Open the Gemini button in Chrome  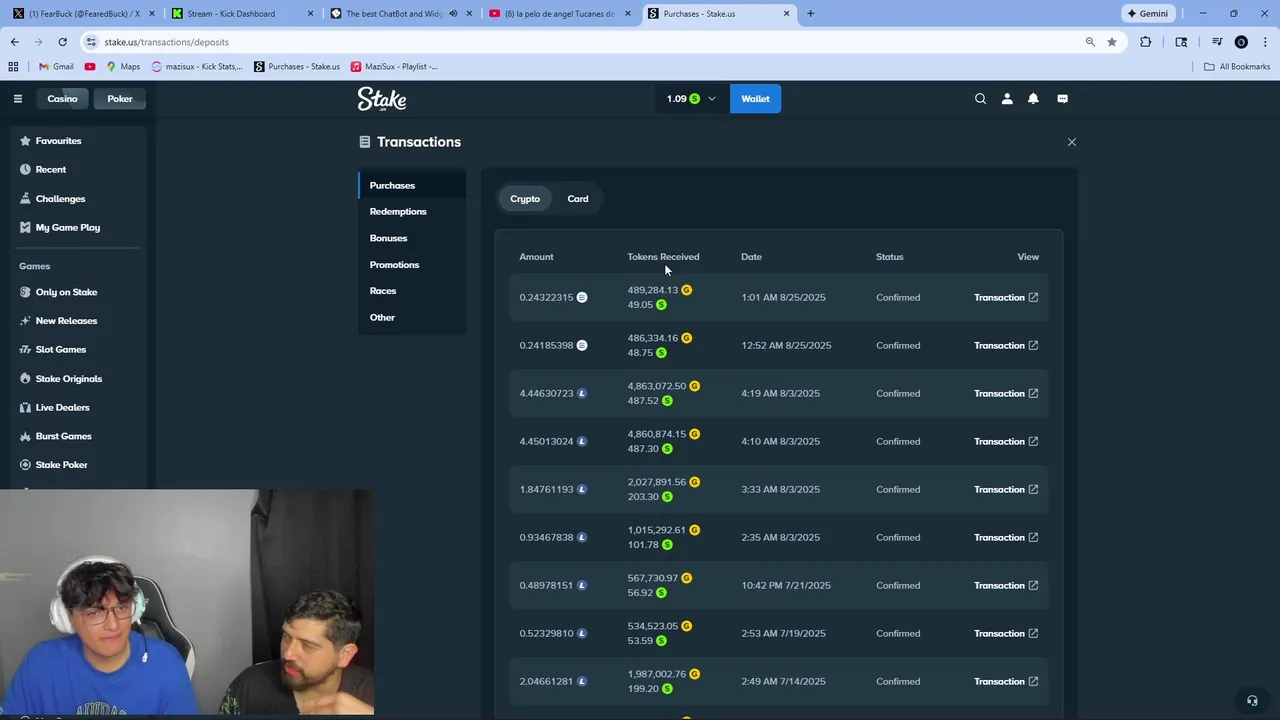tap(1147, 13)
